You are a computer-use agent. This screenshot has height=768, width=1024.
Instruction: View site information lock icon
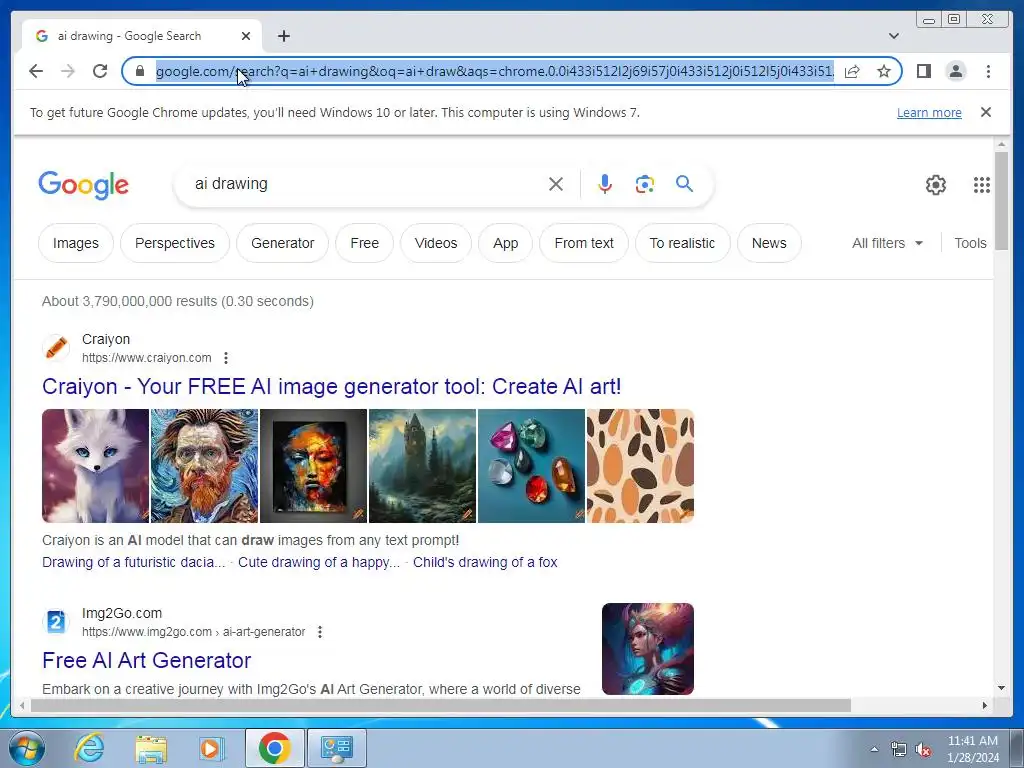tap(139, 71)
